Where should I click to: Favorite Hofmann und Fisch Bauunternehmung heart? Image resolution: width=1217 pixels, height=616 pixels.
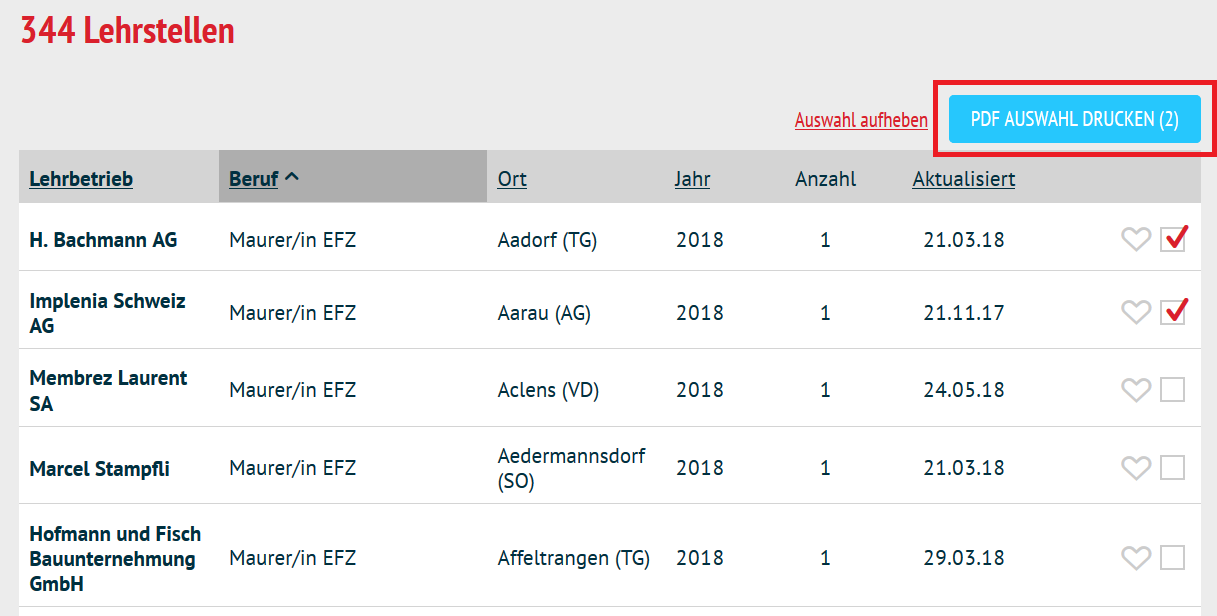point(1135,558)
